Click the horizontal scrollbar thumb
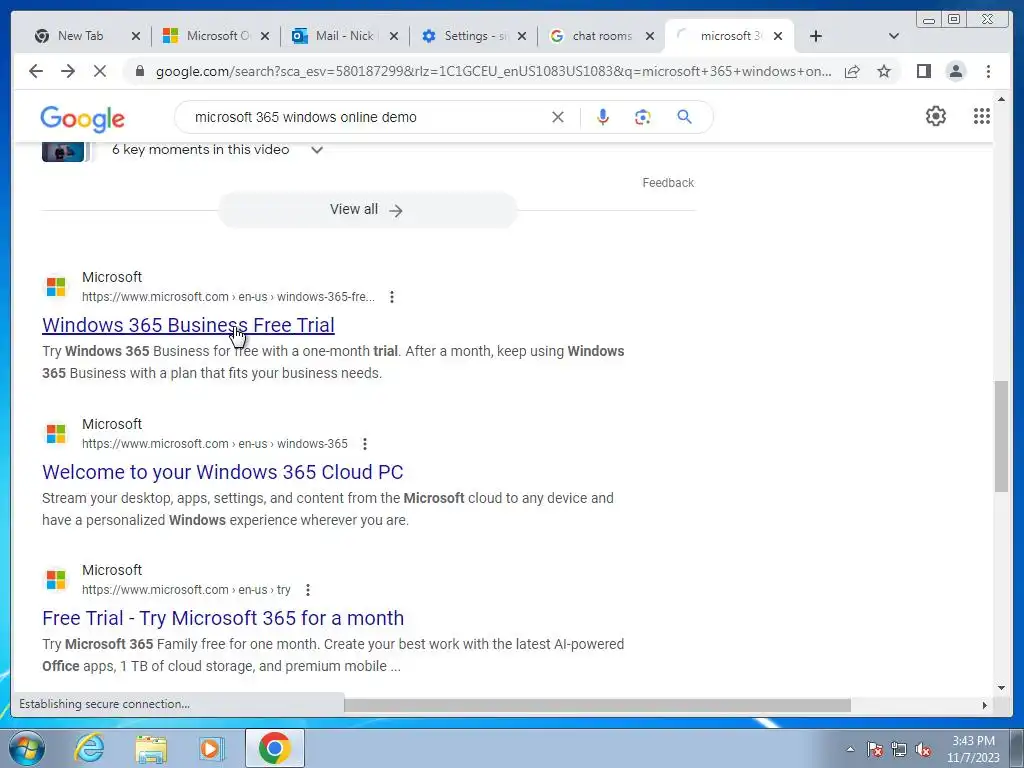This screenshot has width=1024, height=768. pos(597,705)
